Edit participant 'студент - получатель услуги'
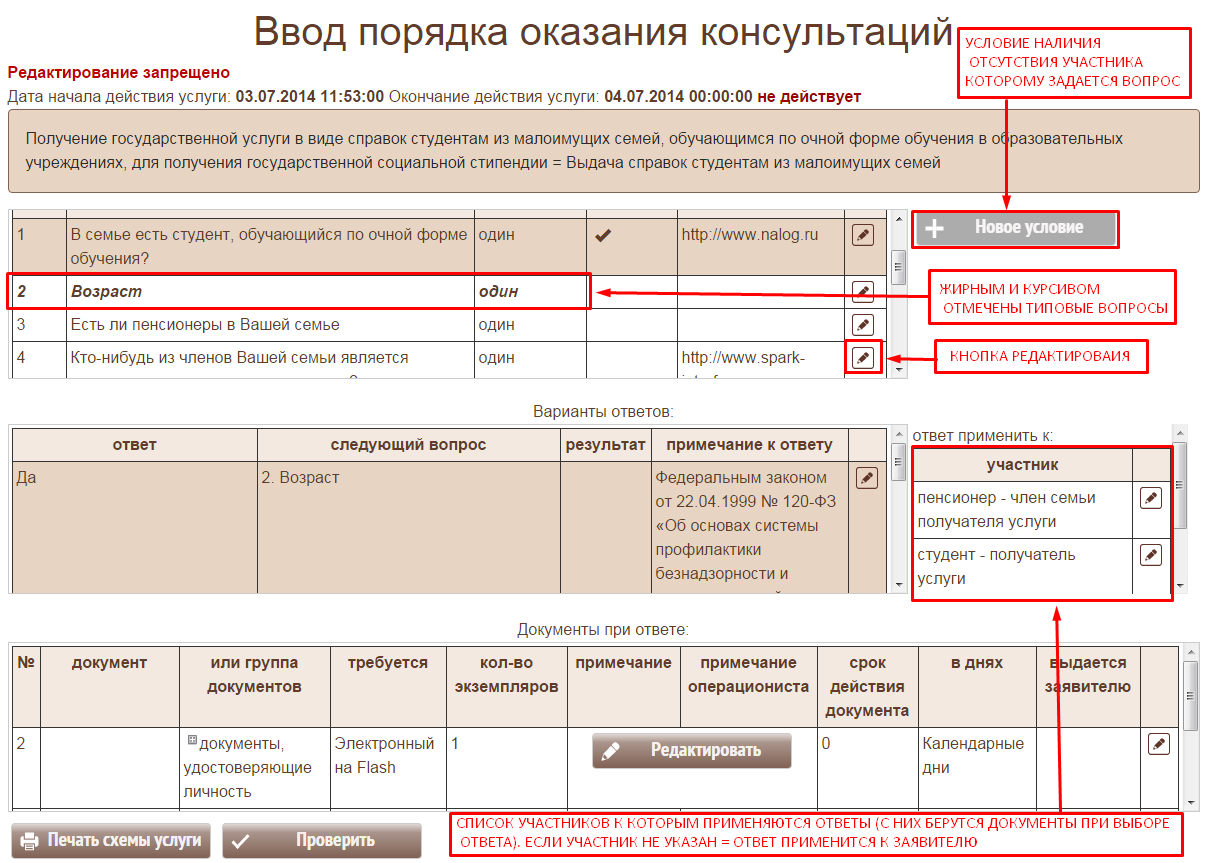The width and height of the screenshot is (1211, 863). click(1151, 554)
